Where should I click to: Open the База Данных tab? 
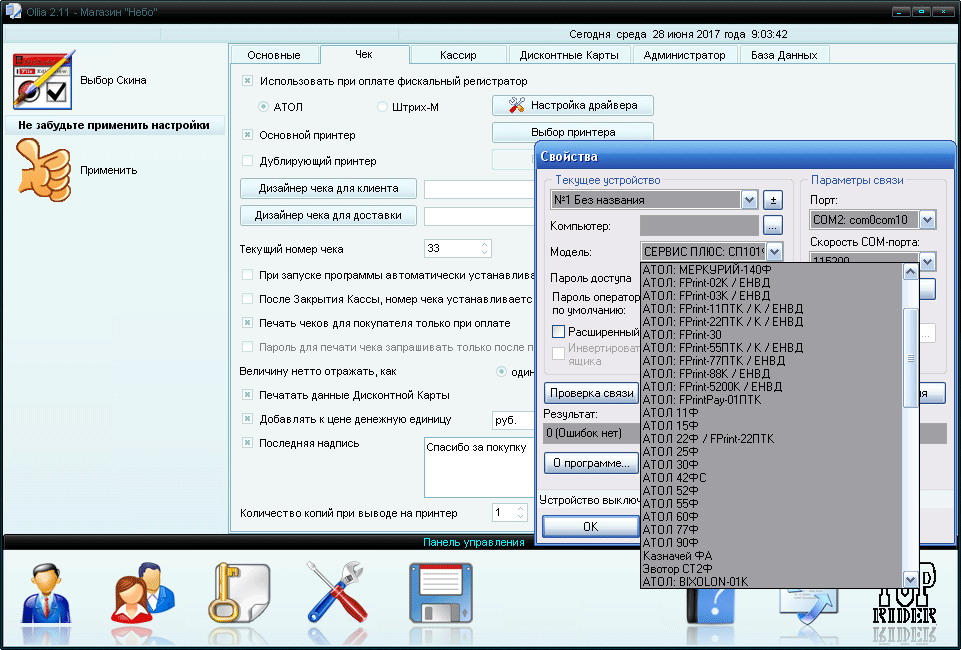pyautogui.click(x=784, y=55)
